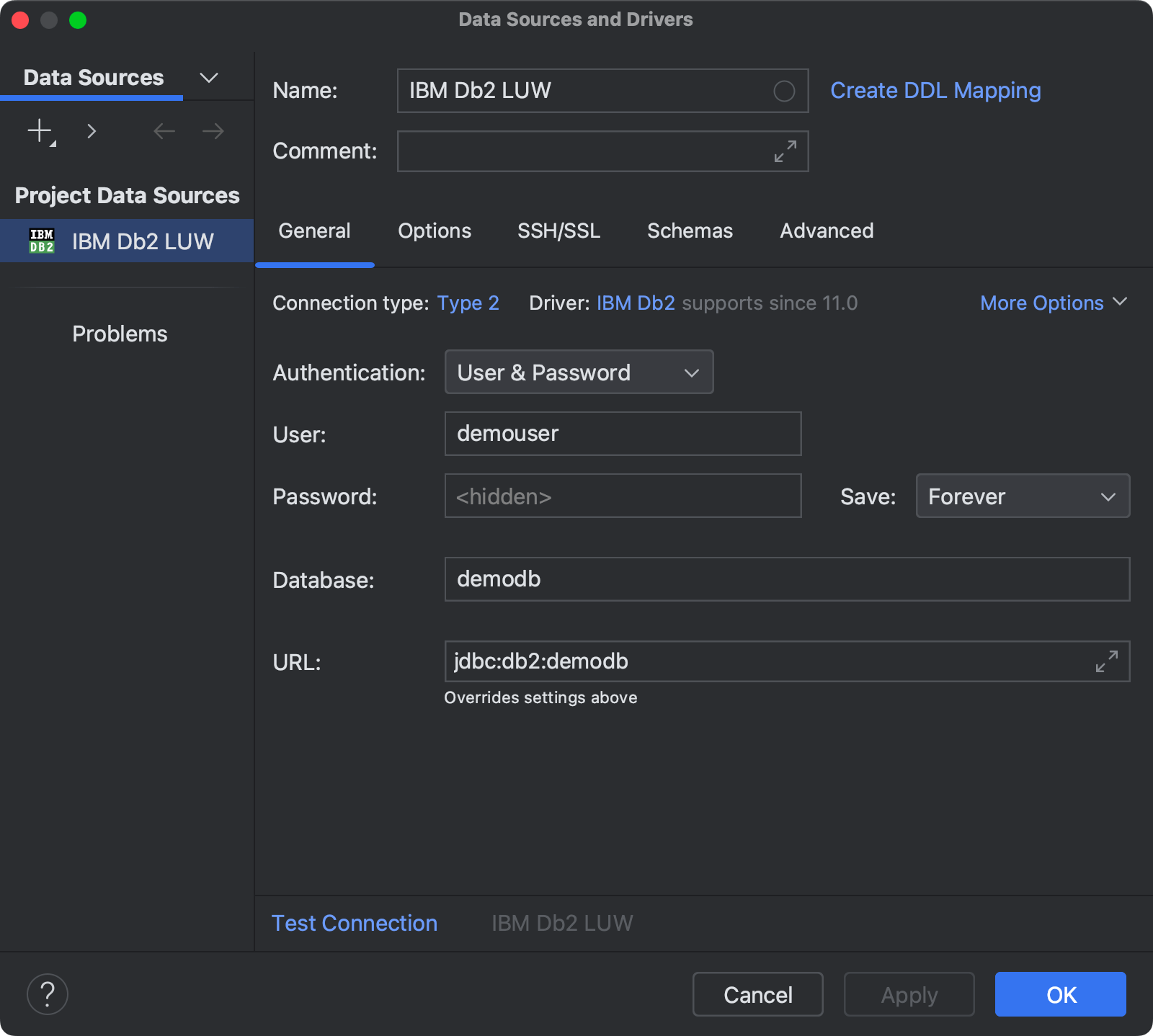Open the More Options dropdown
The width and height of the screenshot is (1153, 1036).
pyautogui.click(x=1053, y=303)
